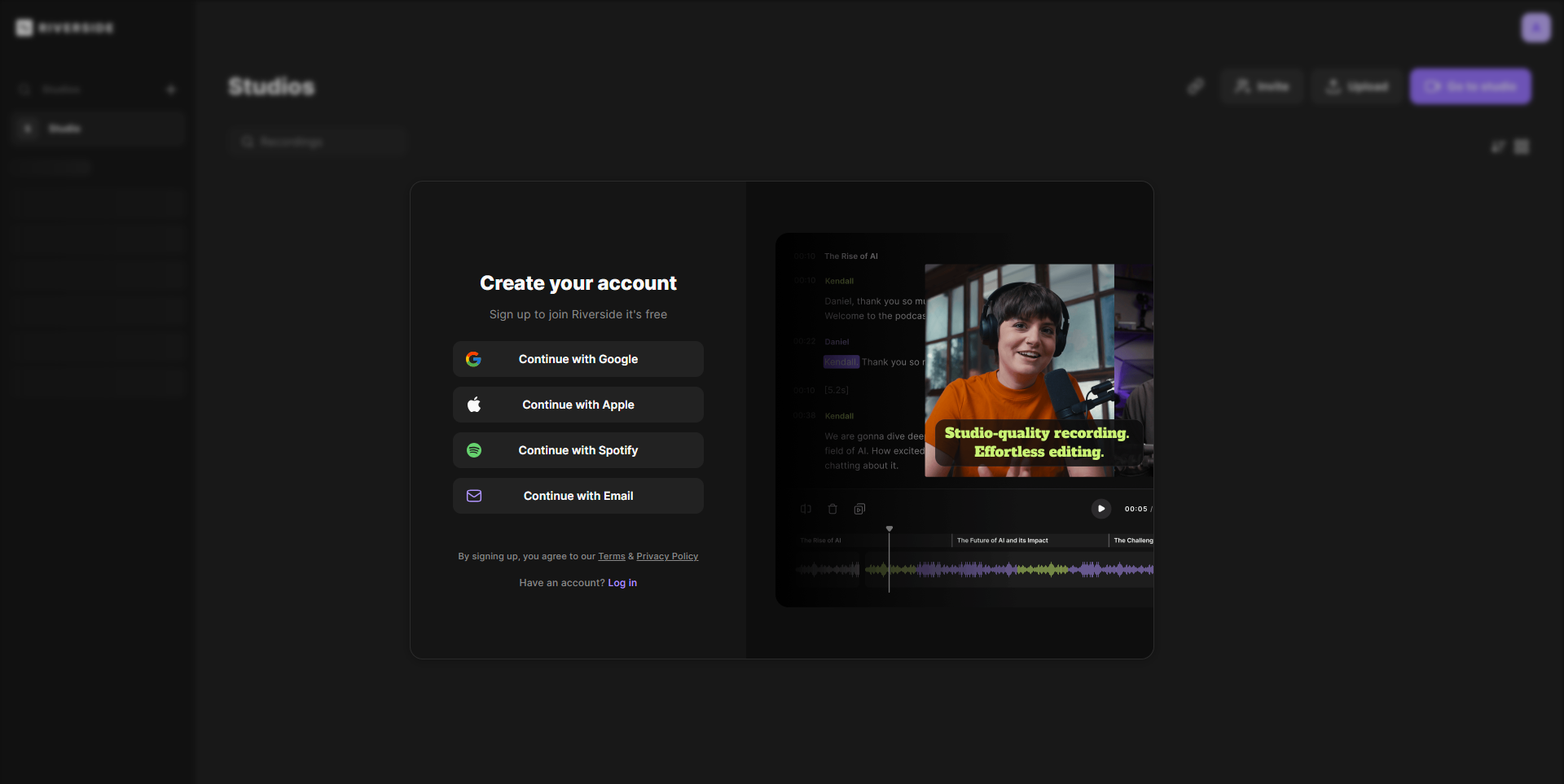This screenshot has height=784, width=1564.
Task: Select 'The Future of AI and its Impact' chapter
Action: coord(1002,541)
